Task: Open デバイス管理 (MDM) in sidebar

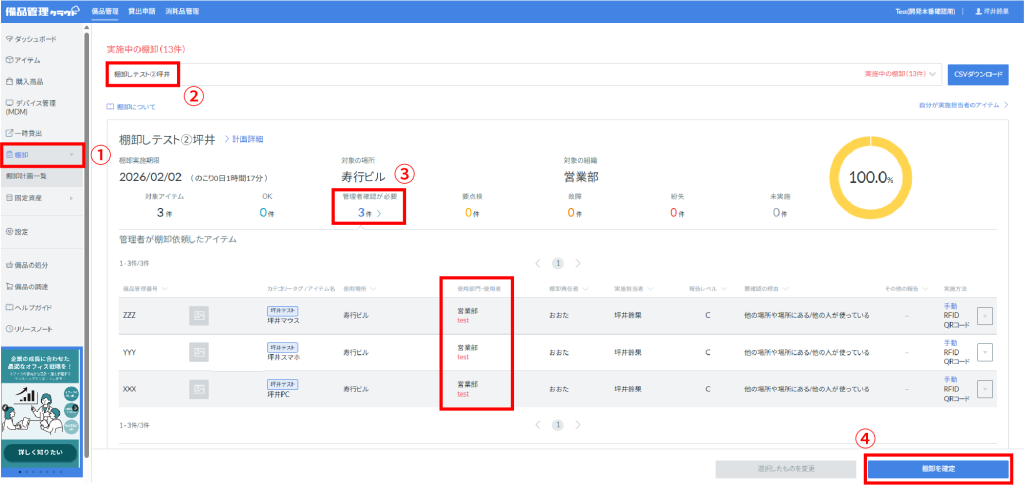Action: 34,107
